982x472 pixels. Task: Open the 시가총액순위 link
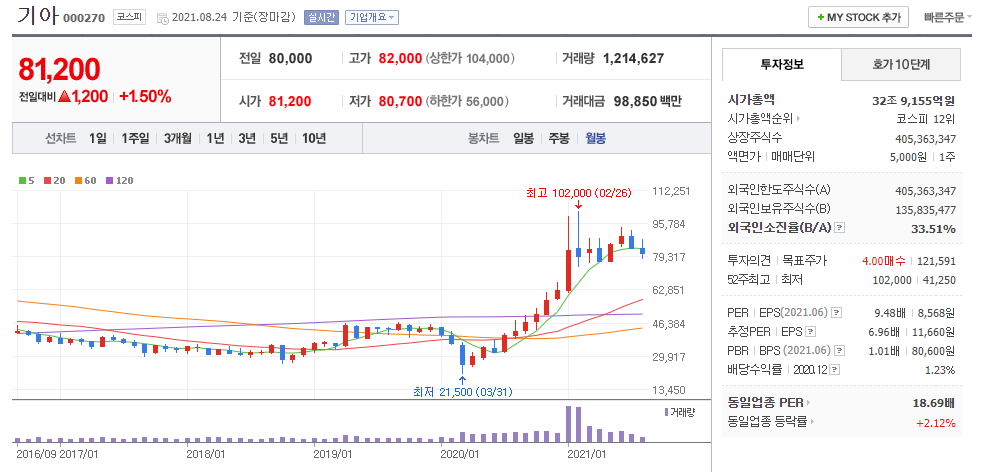click(763, 118)
